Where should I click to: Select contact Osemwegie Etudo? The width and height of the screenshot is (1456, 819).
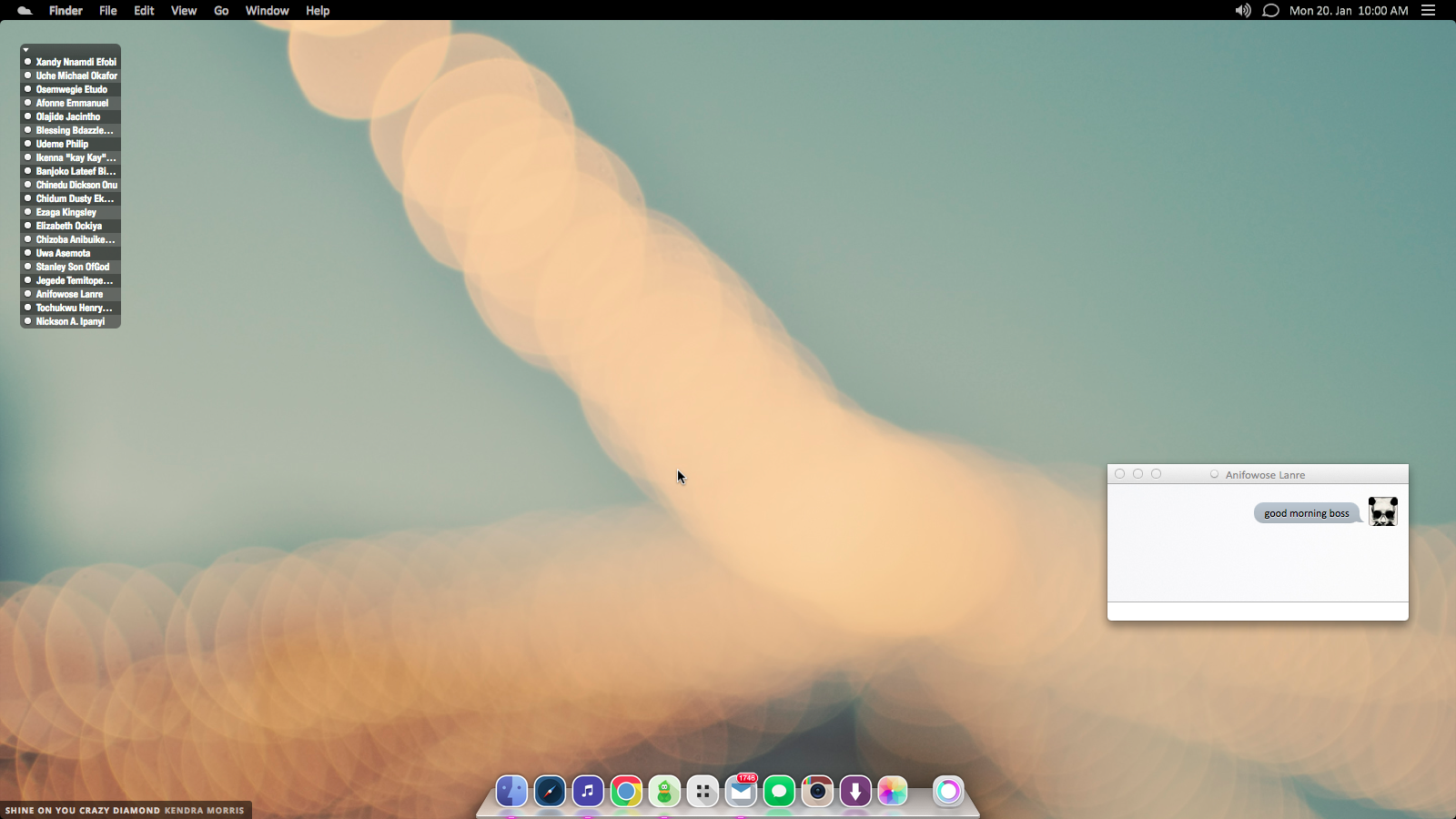(x=71, y=89)
